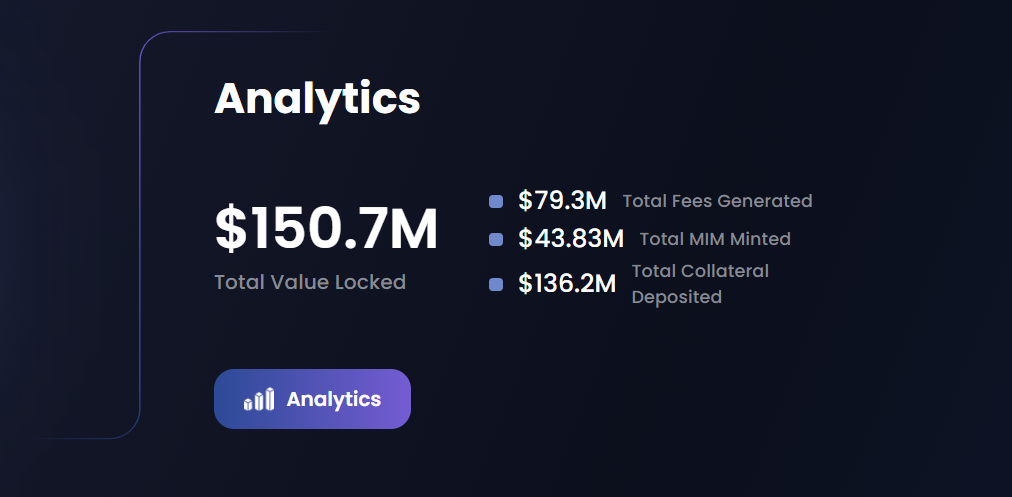Select the $79.3M fees value

tap(562, 201)
